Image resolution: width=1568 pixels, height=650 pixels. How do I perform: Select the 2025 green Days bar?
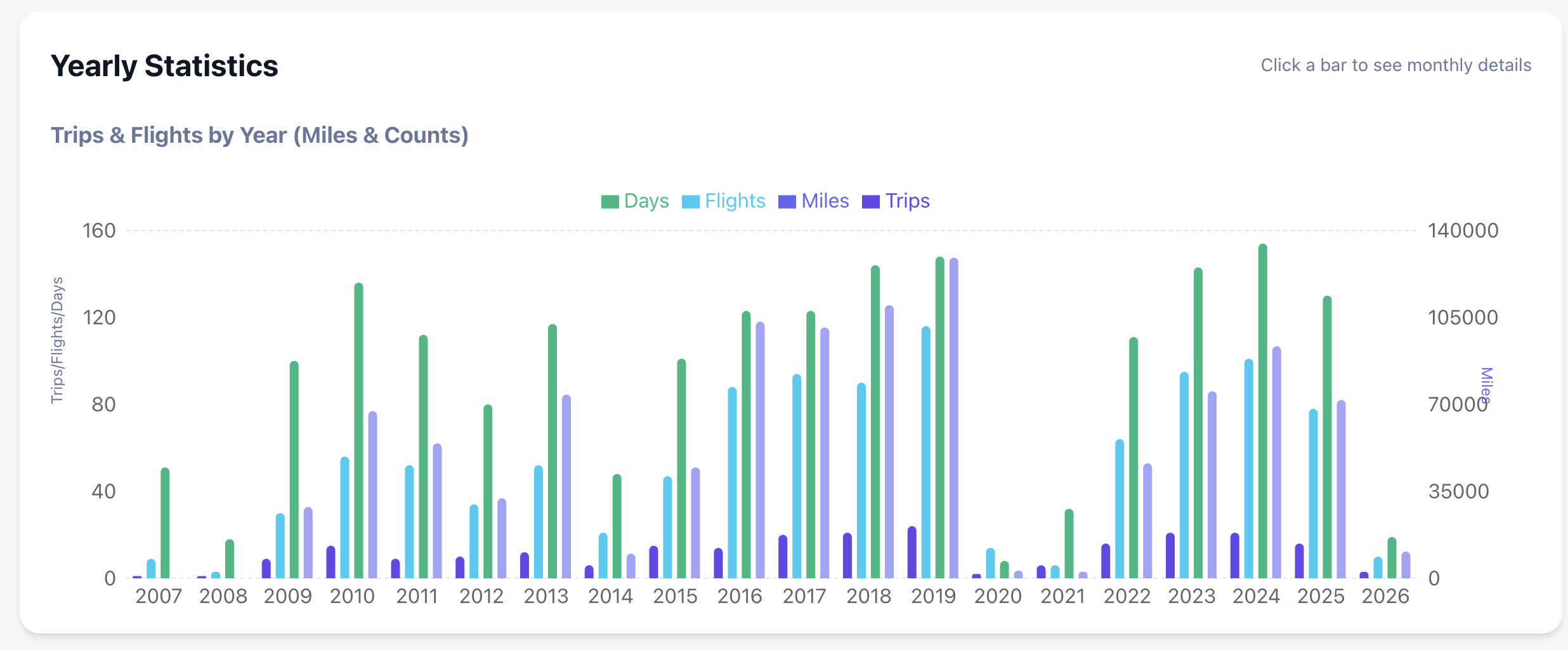[1327, 437]
